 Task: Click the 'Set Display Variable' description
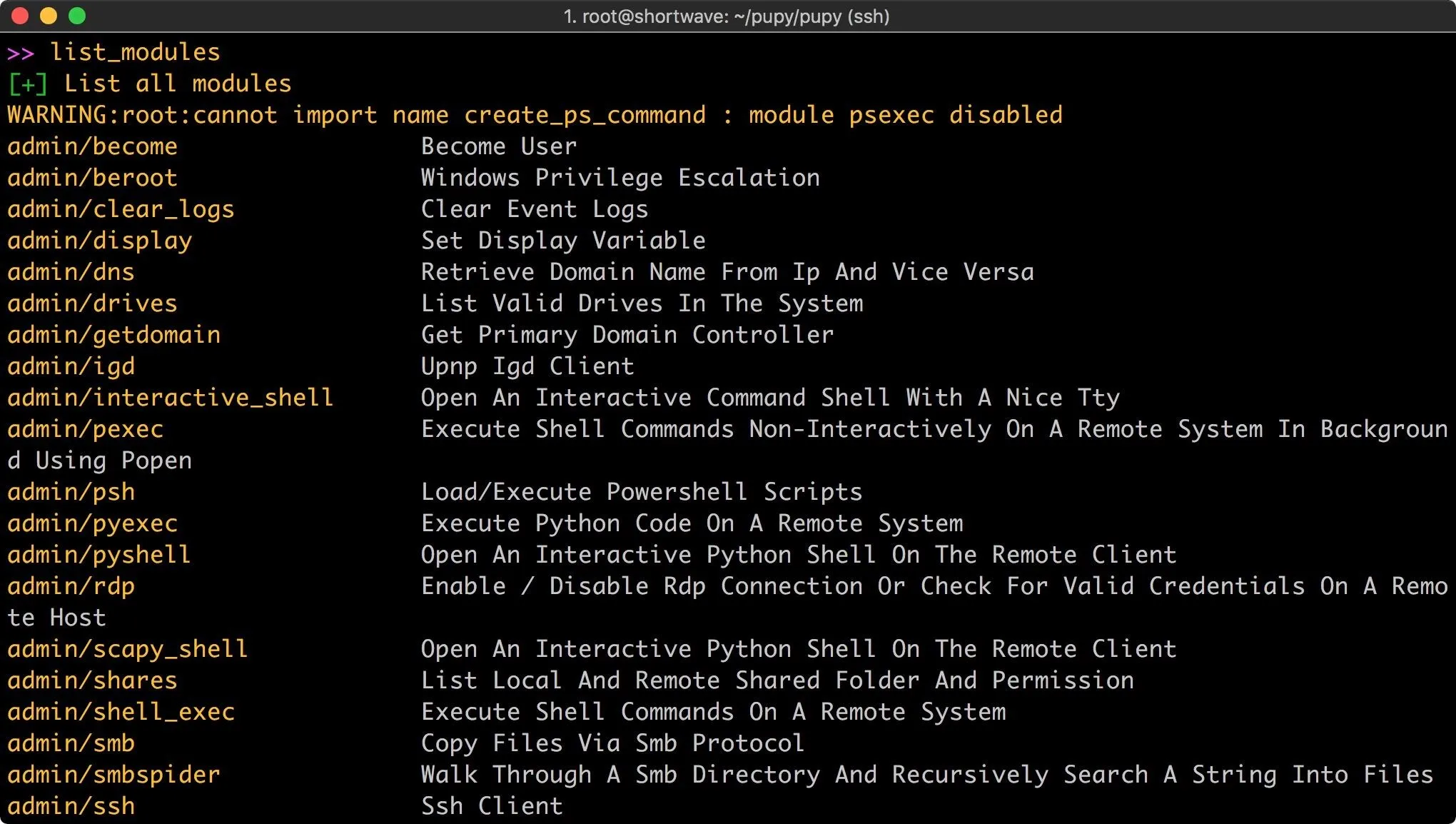click(563, 241)
